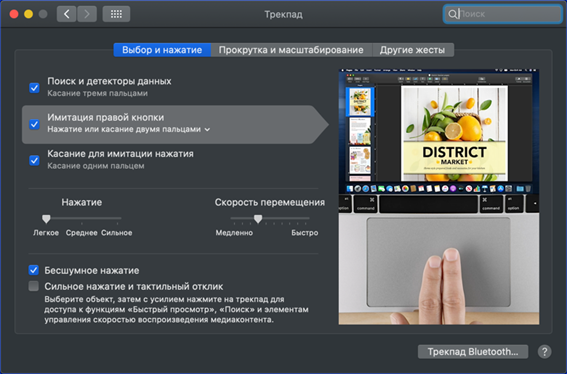567x374 pixels.
Task: Show all preferences via the grid icon
Action: (116, 14)
